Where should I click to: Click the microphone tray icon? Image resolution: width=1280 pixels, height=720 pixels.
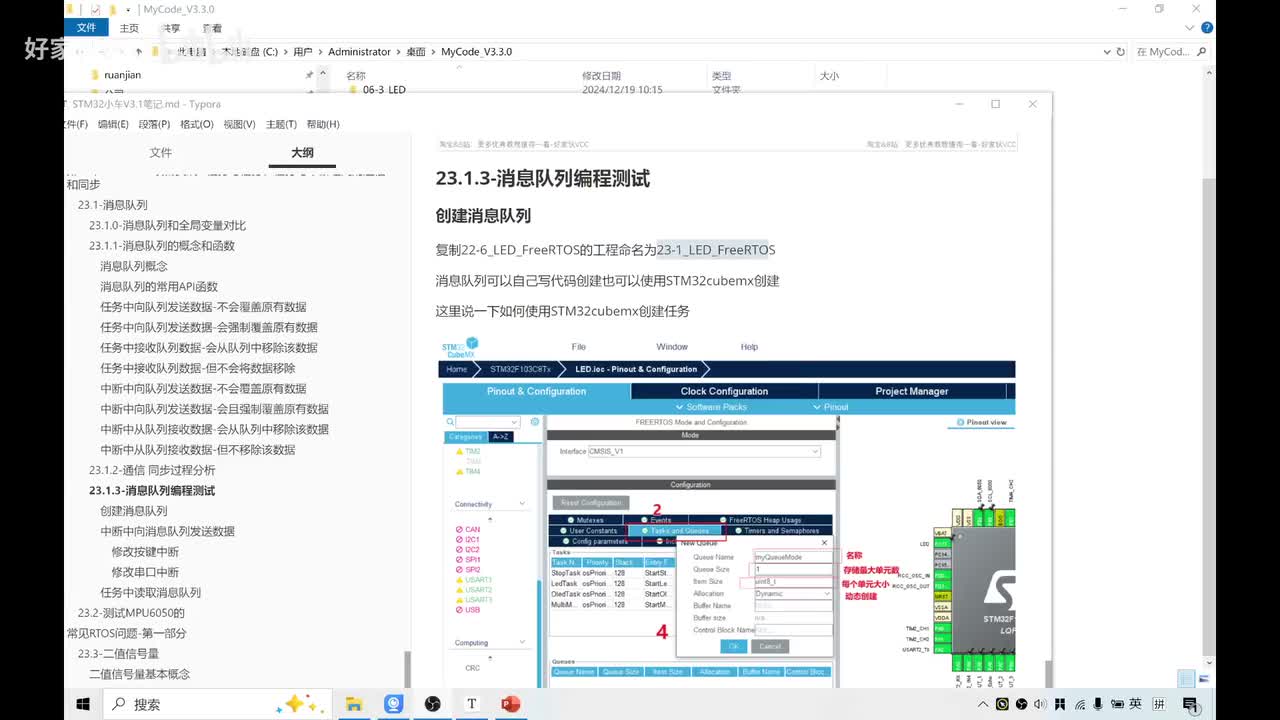[1097, 704]
